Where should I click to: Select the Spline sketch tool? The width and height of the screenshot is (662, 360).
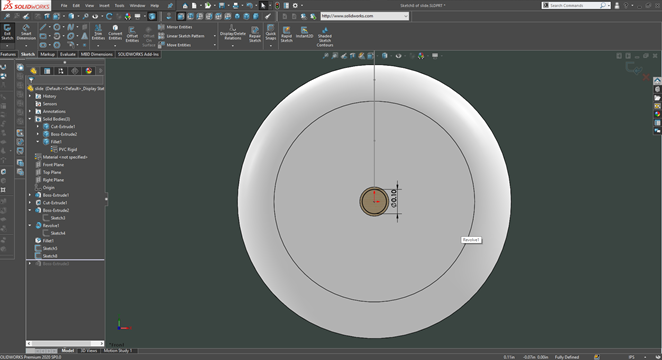[x=71, y=27]
